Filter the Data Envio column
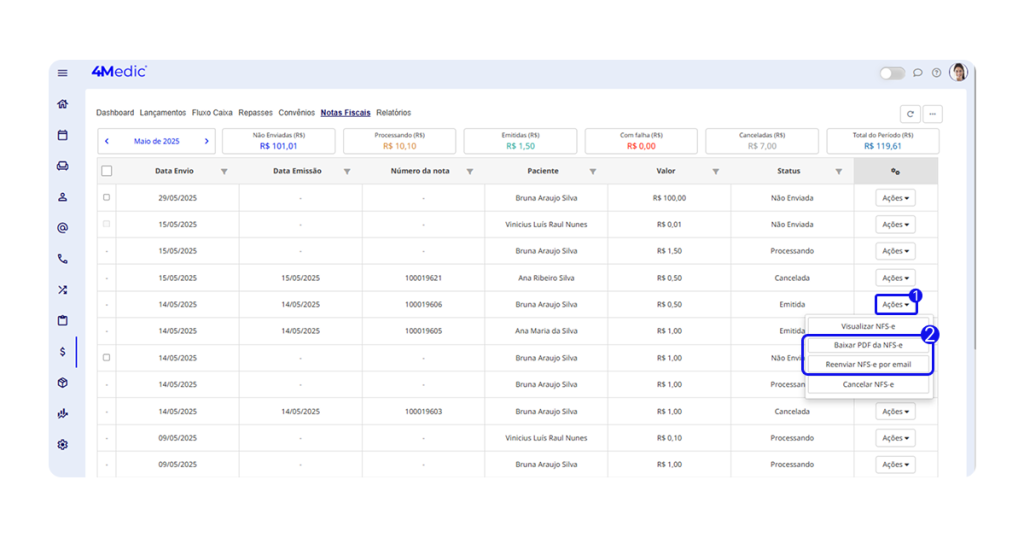Screen dimensions: 1024x538 (224, 172)
